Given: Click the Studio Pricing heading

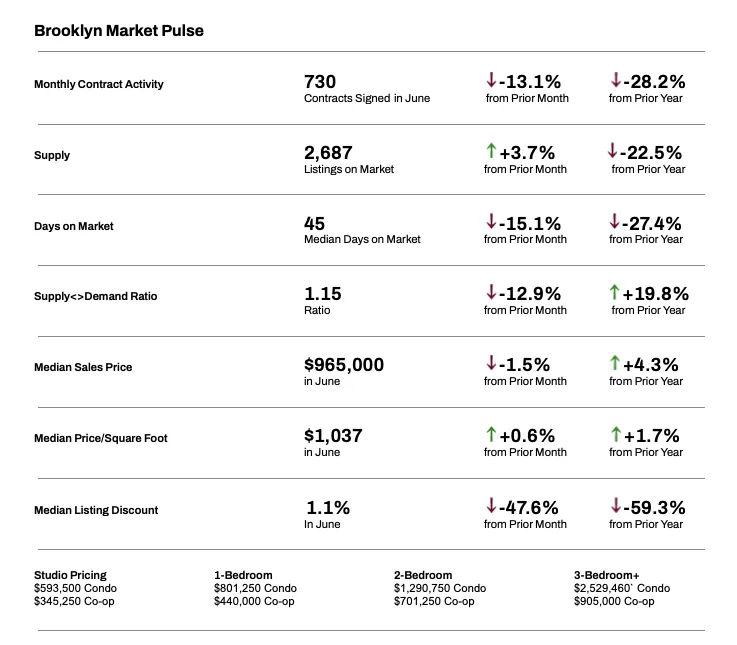Looking at the screenshot, I should [x=70, y=575].
